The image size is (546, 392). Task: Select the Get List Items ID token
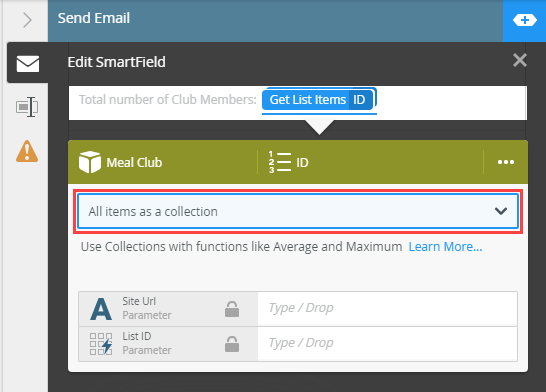click(x=318, y=100)
